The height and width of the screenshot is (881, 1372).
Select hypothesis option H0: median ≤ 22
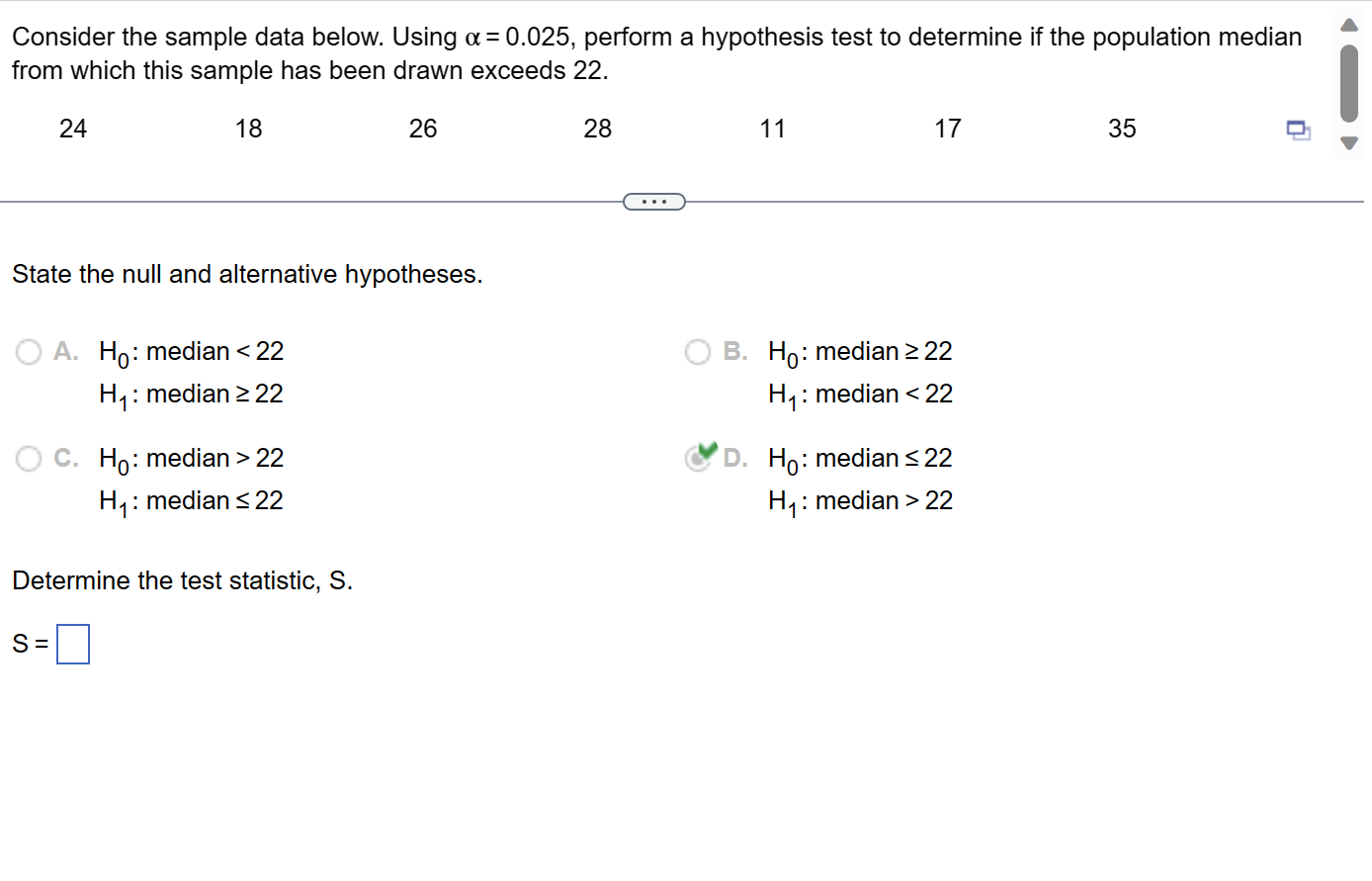coord(859,458)
